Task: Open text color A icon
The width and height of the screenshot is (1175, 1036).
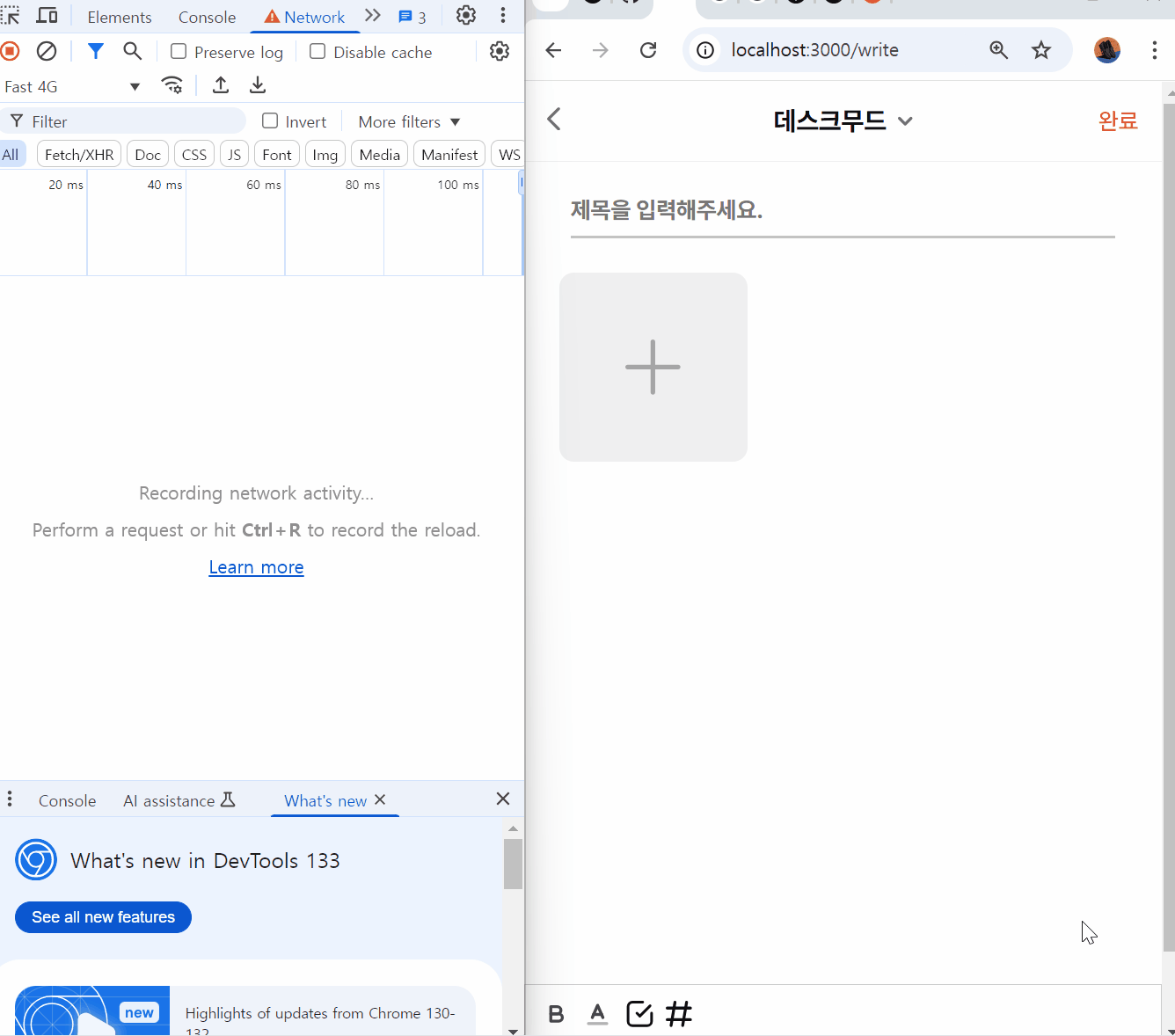Action: (598, 1014)
